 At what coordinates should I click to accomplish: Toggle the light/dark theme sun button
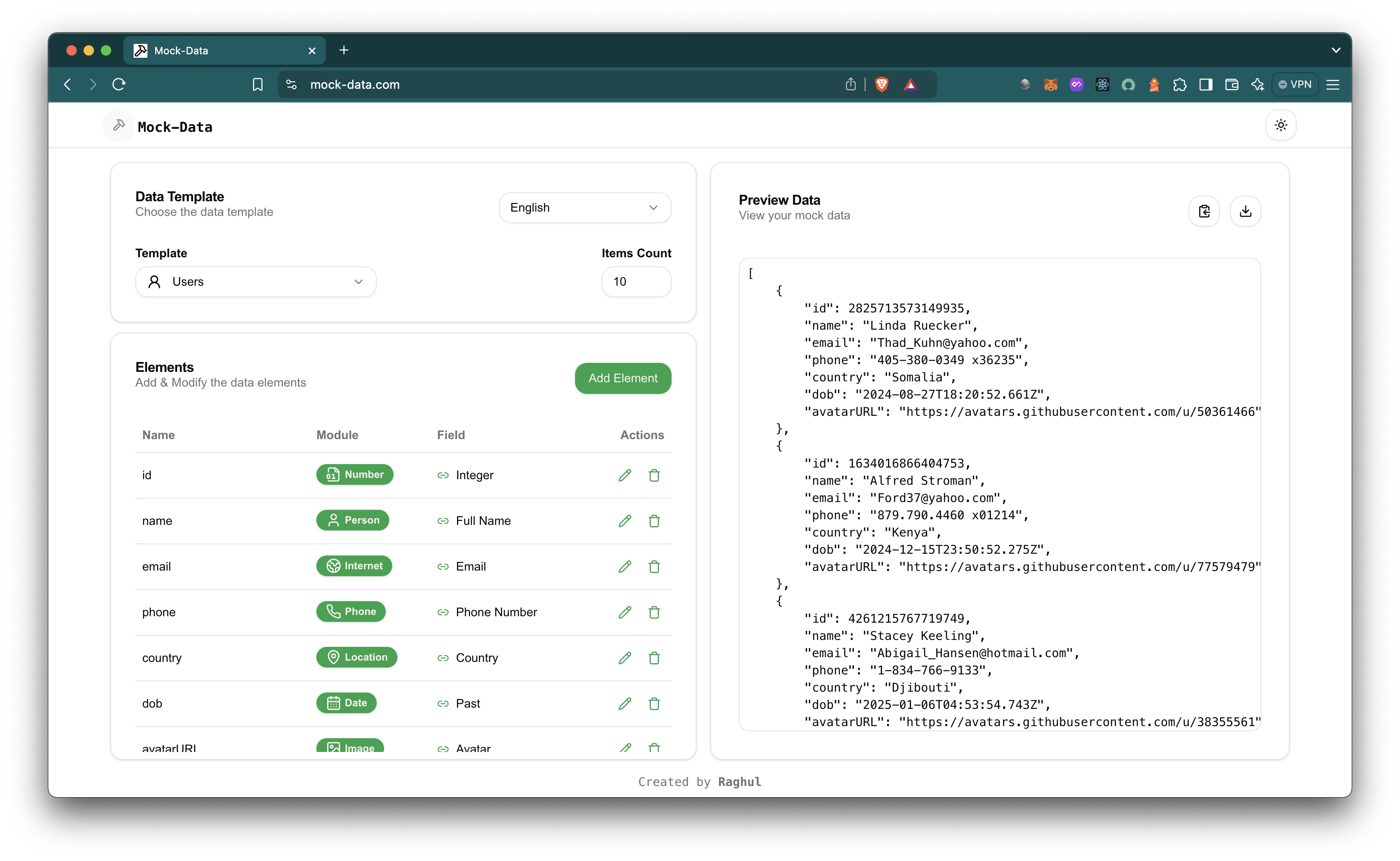[x=1281, y=125]
